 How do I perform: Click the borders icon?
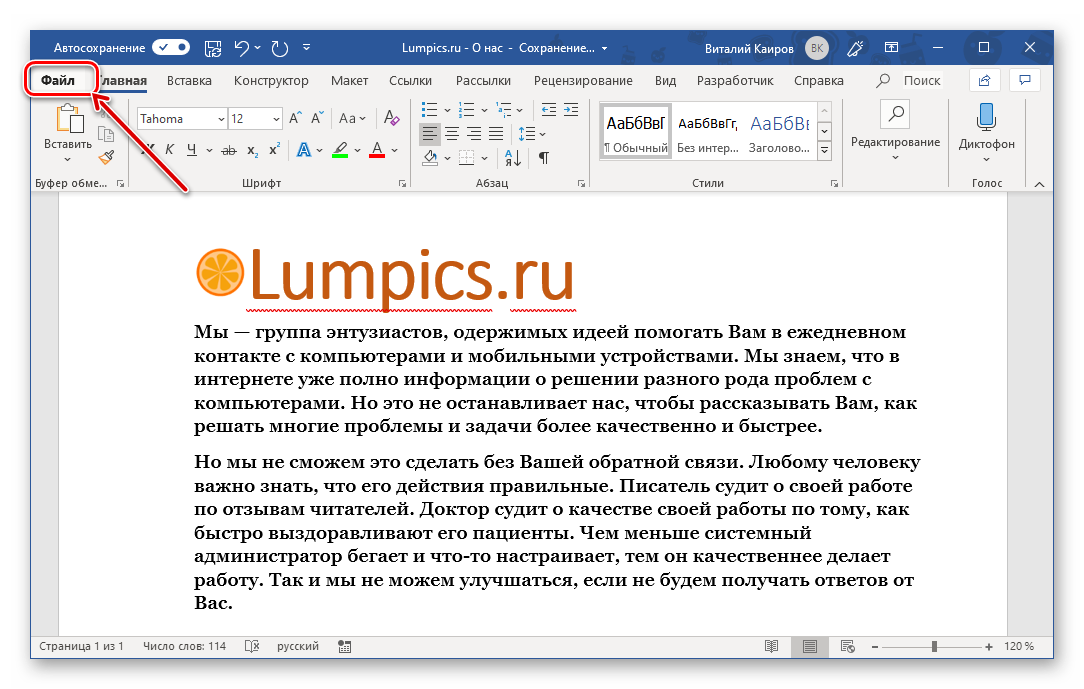click(x=467, y=158)
